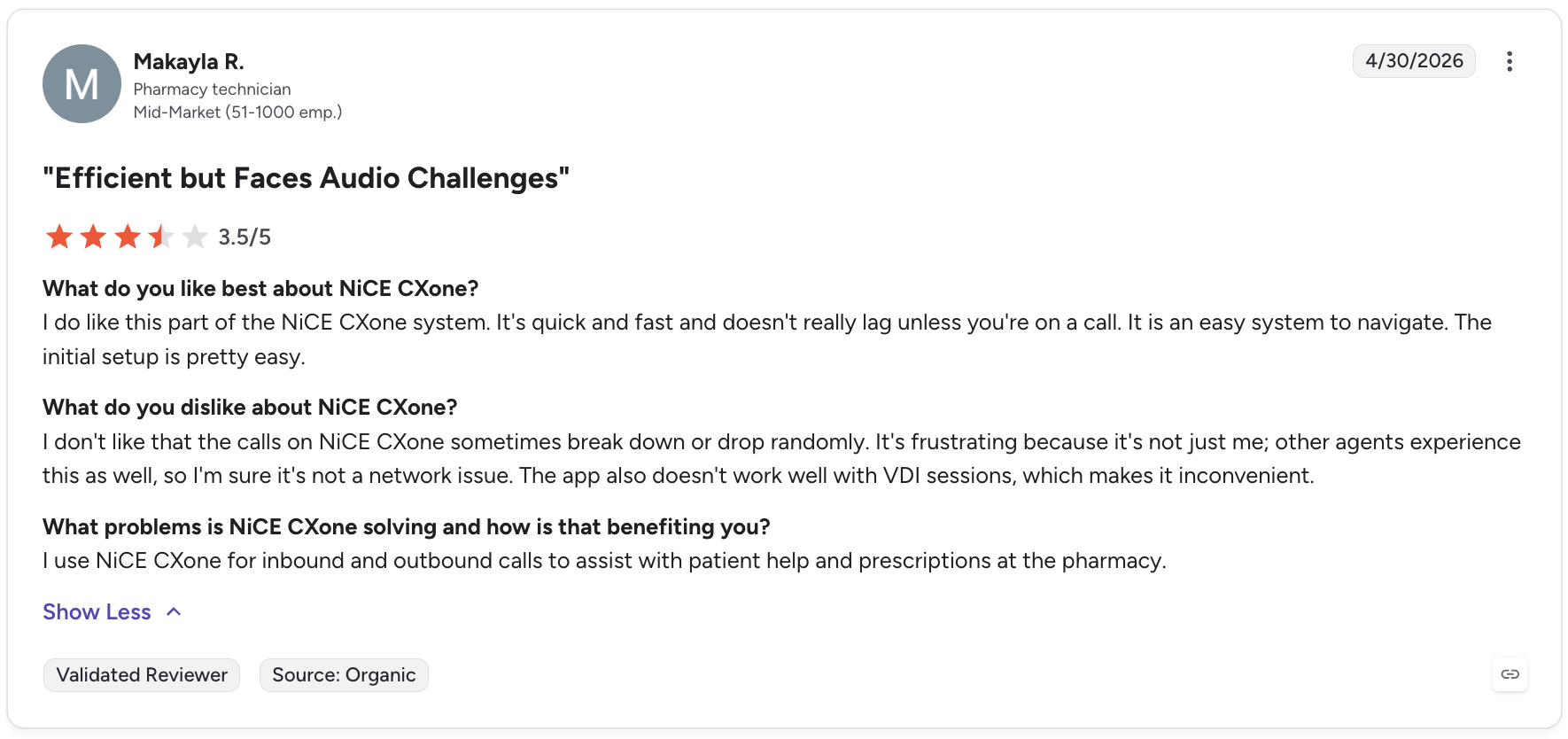Click the Pharmacy technician job title

[212, 89]
